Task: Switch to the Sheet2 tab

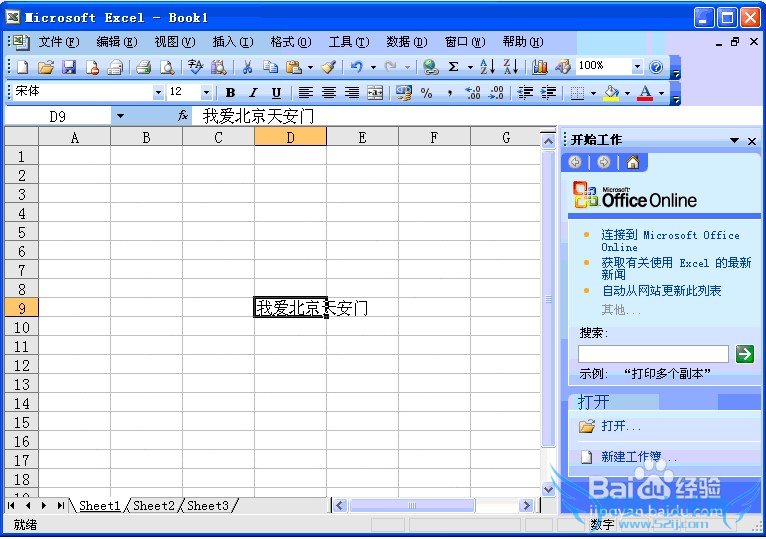Action: pyautogui.click(x=154, y=506)
